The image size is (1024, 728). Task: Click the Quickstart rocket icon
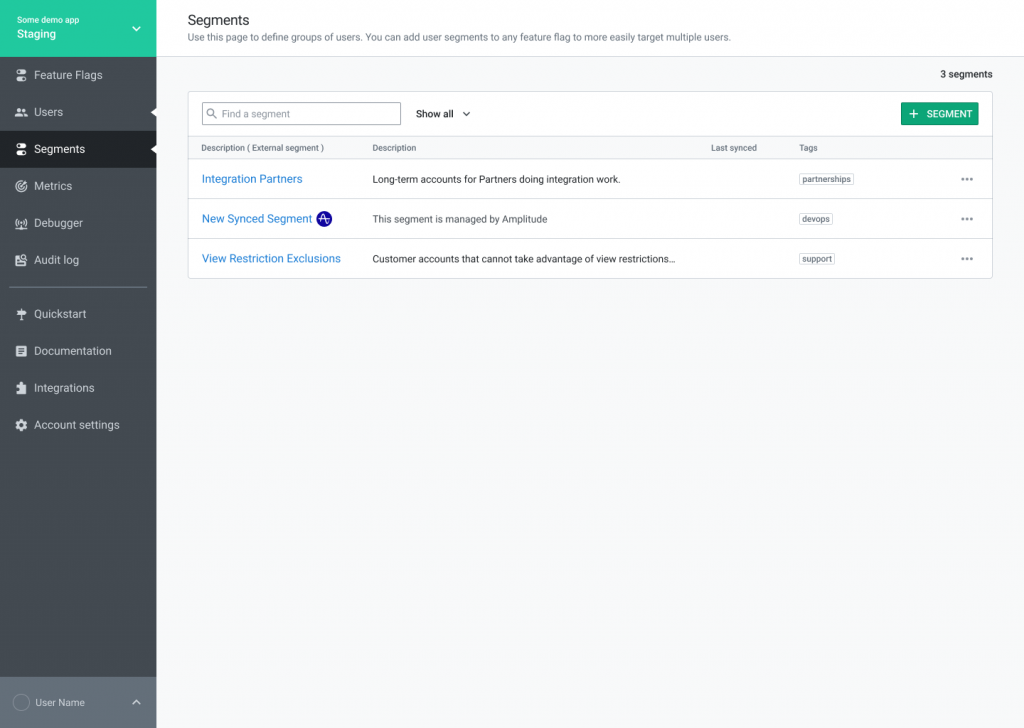click(20, 313)
